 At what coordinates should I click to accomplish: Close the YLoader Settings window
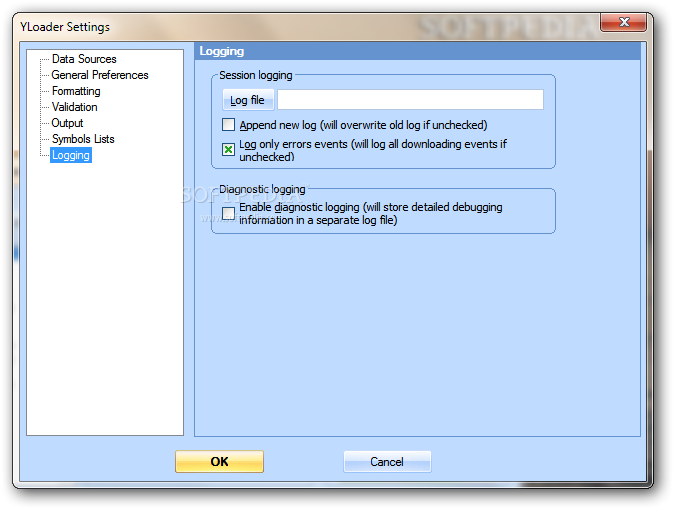623,22
